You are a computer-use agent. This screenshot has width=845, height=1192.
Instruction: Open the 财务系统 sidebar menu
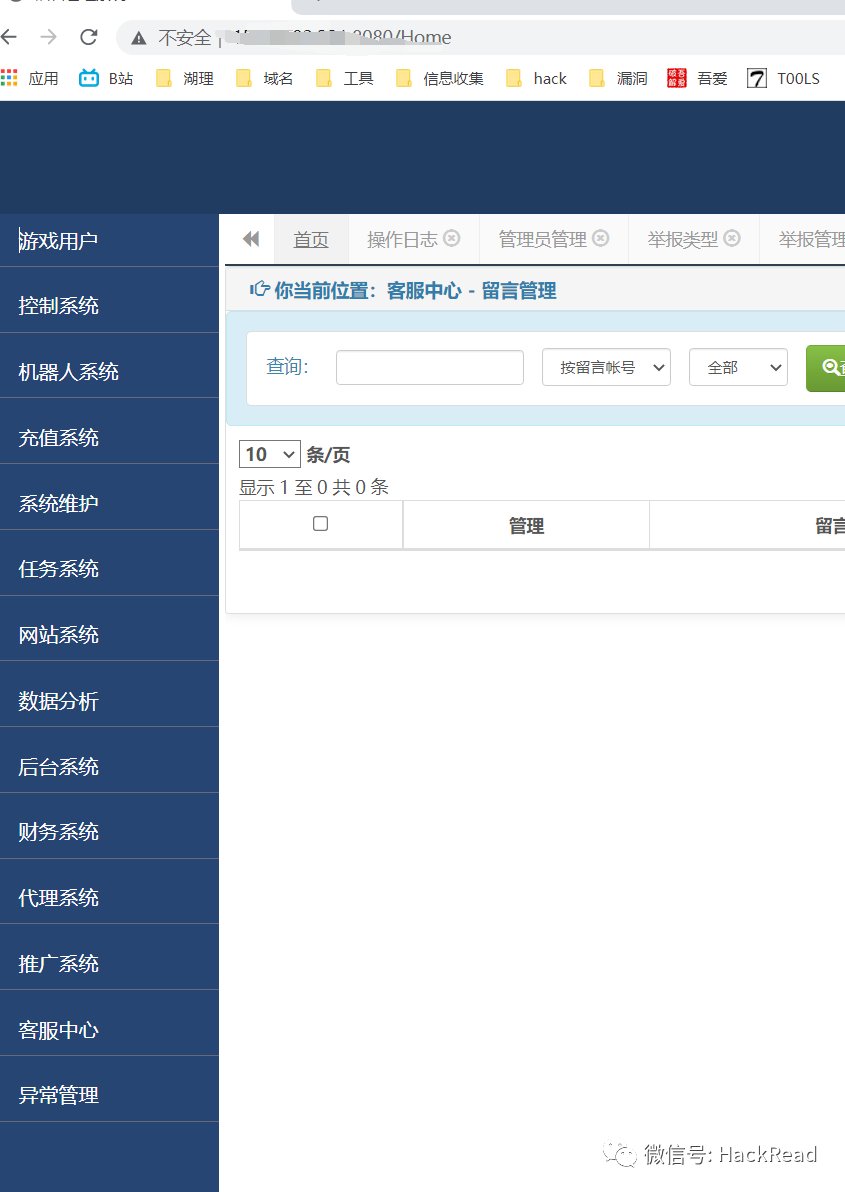point(58,831)
